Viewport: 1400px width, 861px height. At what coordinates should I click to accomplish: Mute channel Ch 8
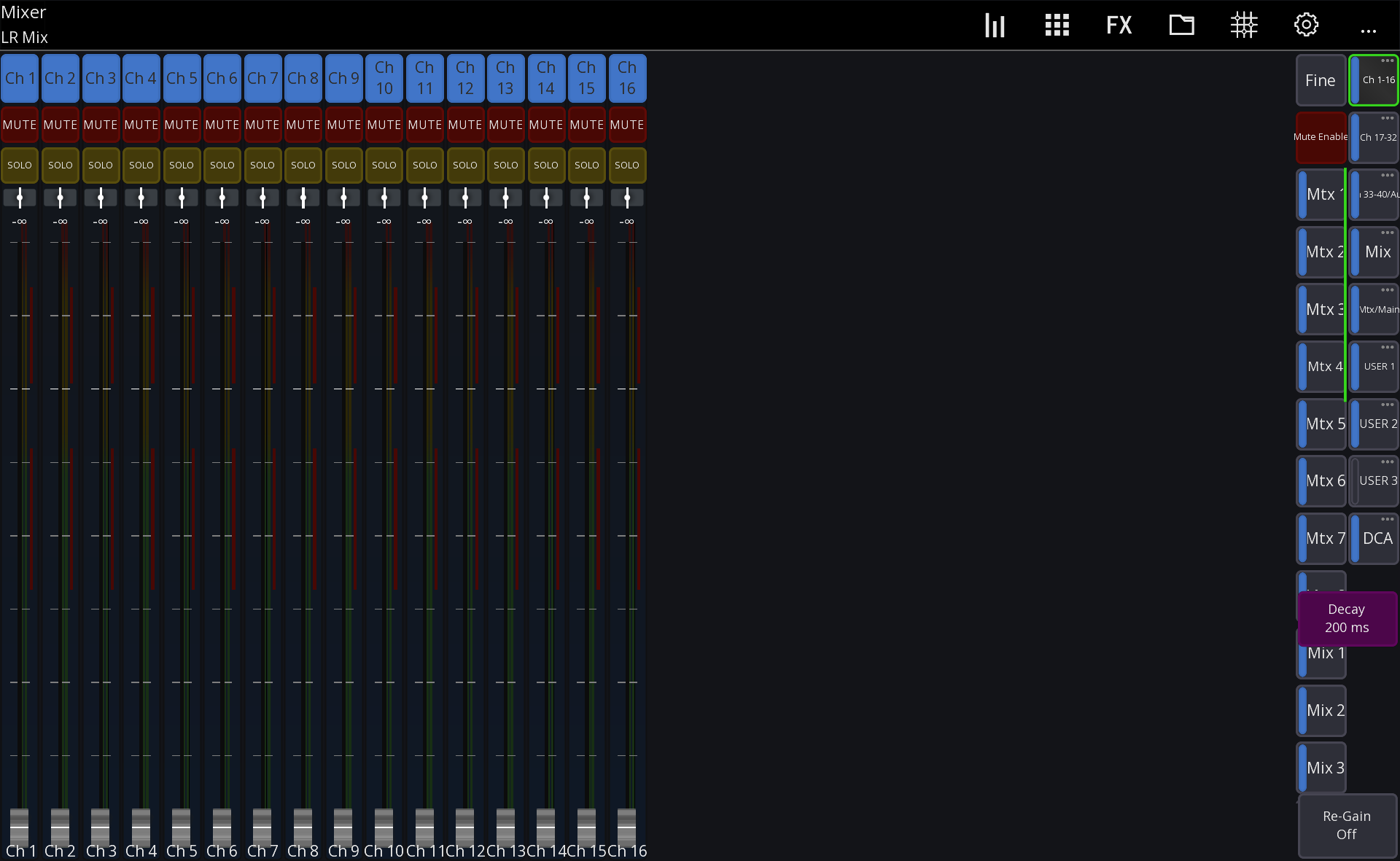point(303,125)
